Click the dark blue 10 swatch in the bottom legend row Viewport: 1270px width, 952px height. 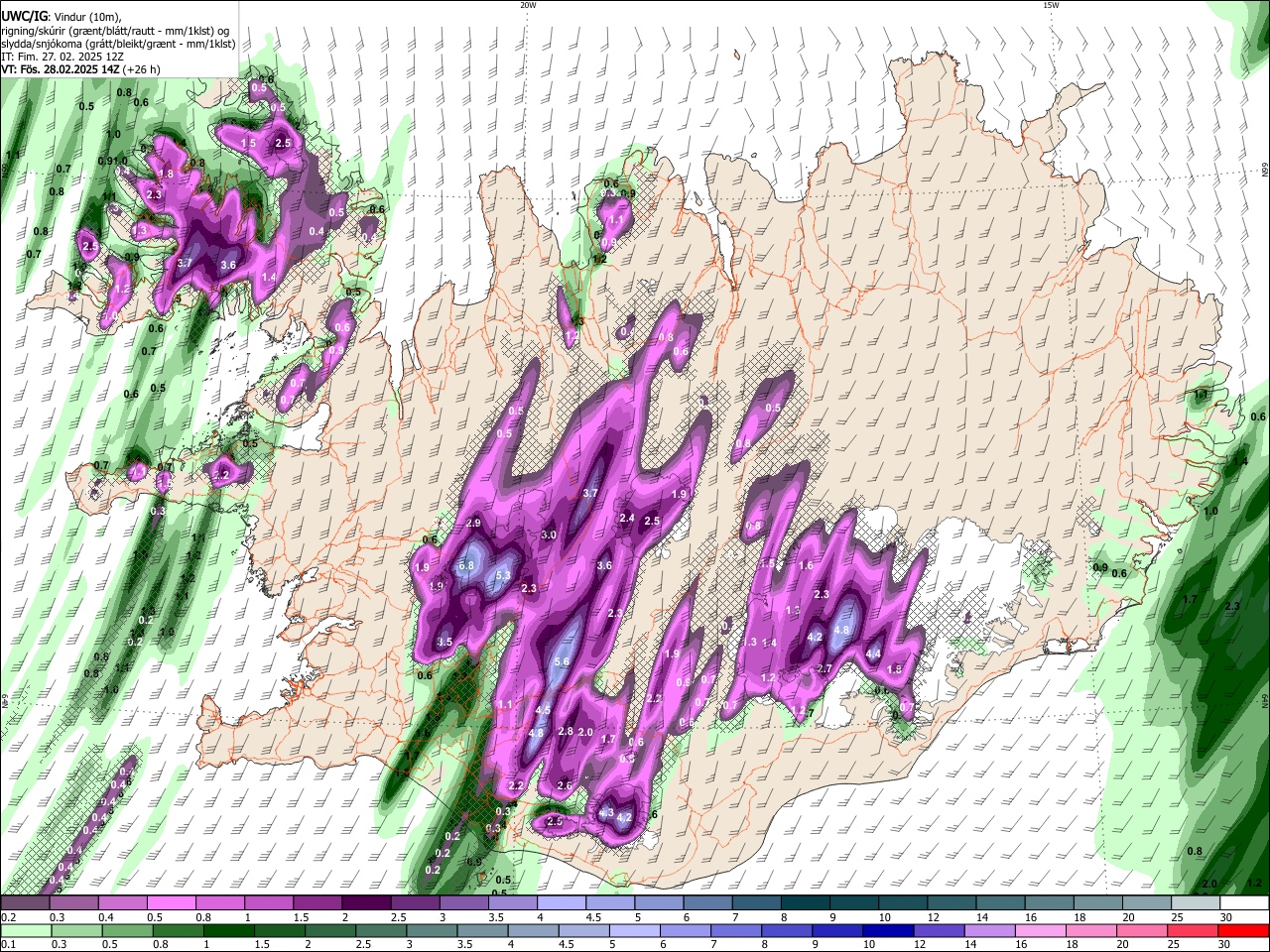click(888, 931)
